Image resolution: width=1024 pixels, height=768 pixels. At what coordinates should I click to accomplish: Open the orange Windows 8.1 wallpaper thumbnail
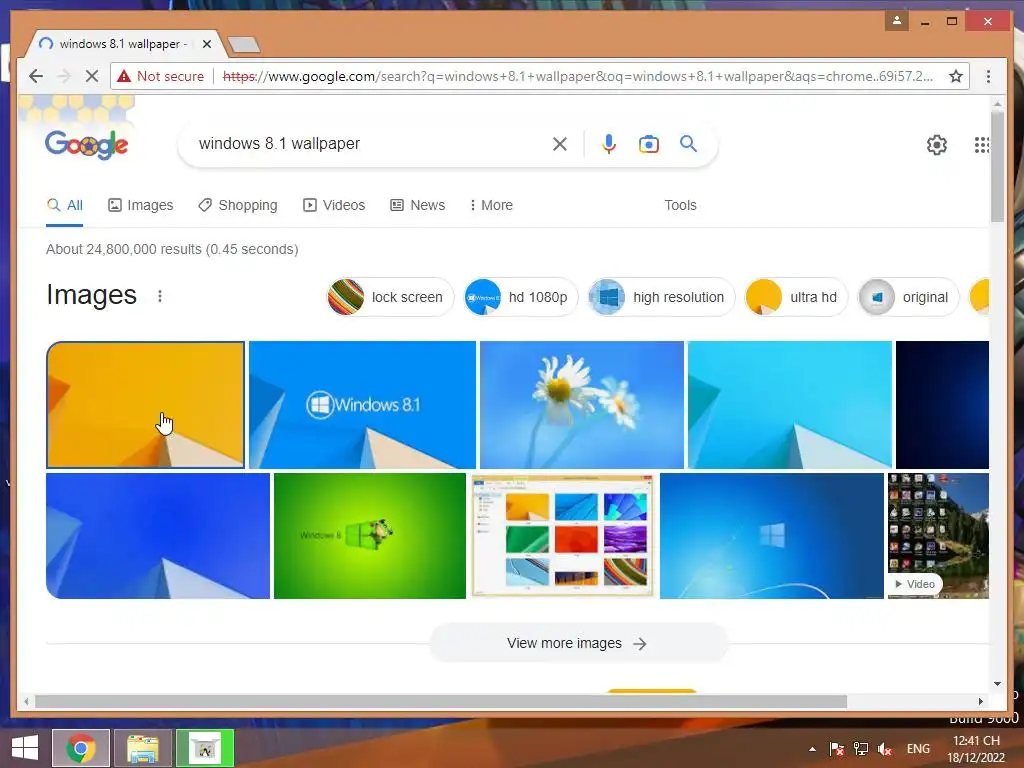(146, 405)
